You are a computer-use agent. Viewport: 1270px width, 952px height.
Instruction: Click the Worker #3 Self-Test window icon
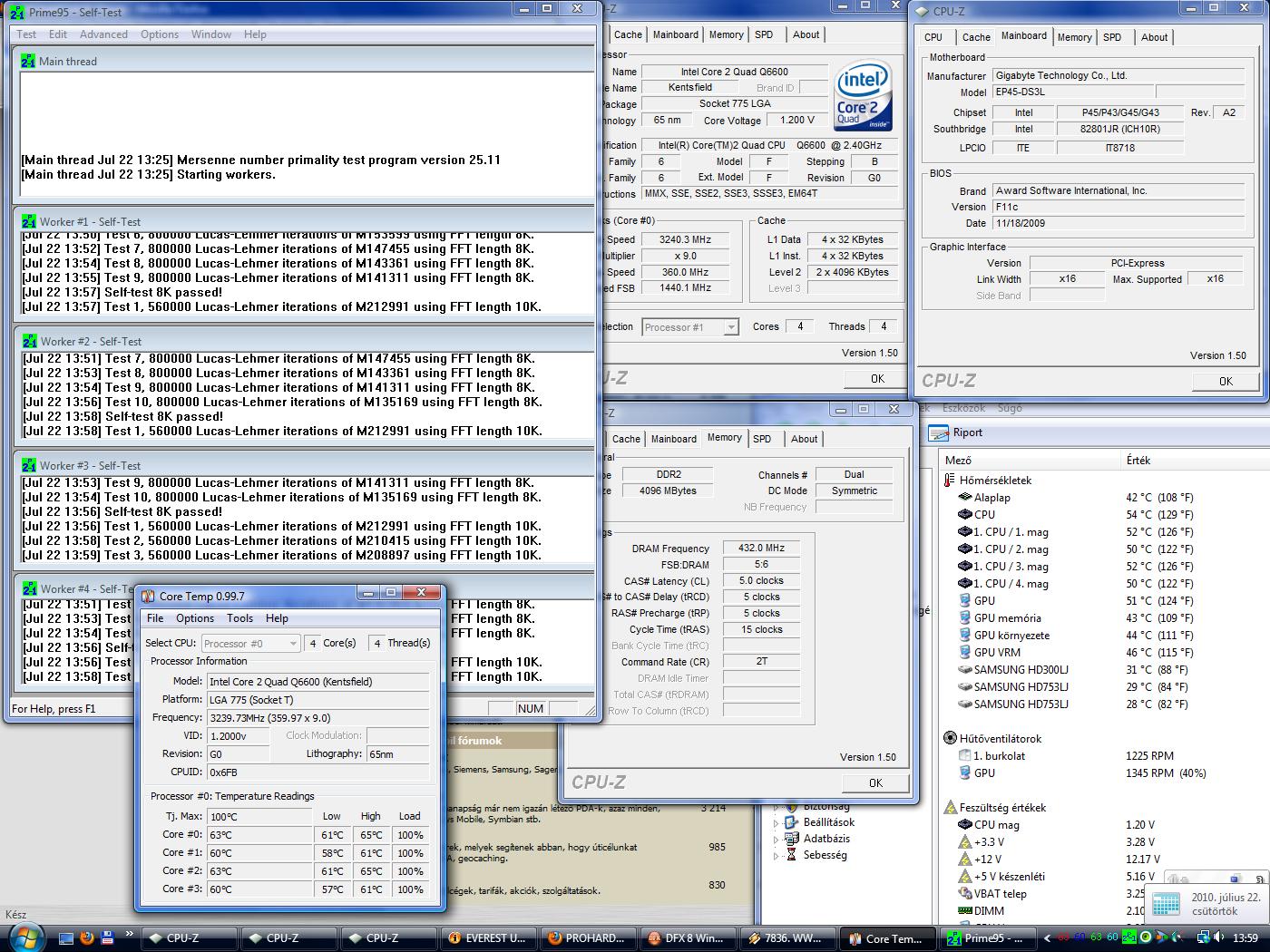point(29,466)
